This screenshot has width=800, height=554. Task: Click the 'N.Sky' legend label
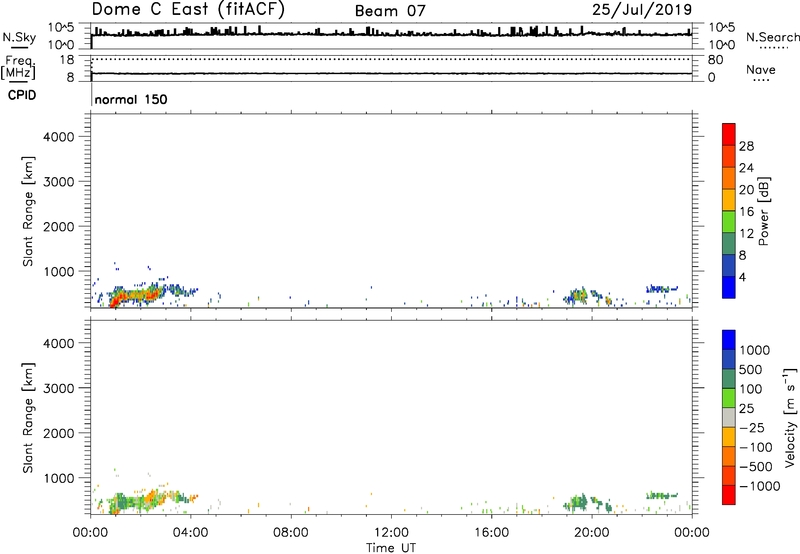pos(19,37)
